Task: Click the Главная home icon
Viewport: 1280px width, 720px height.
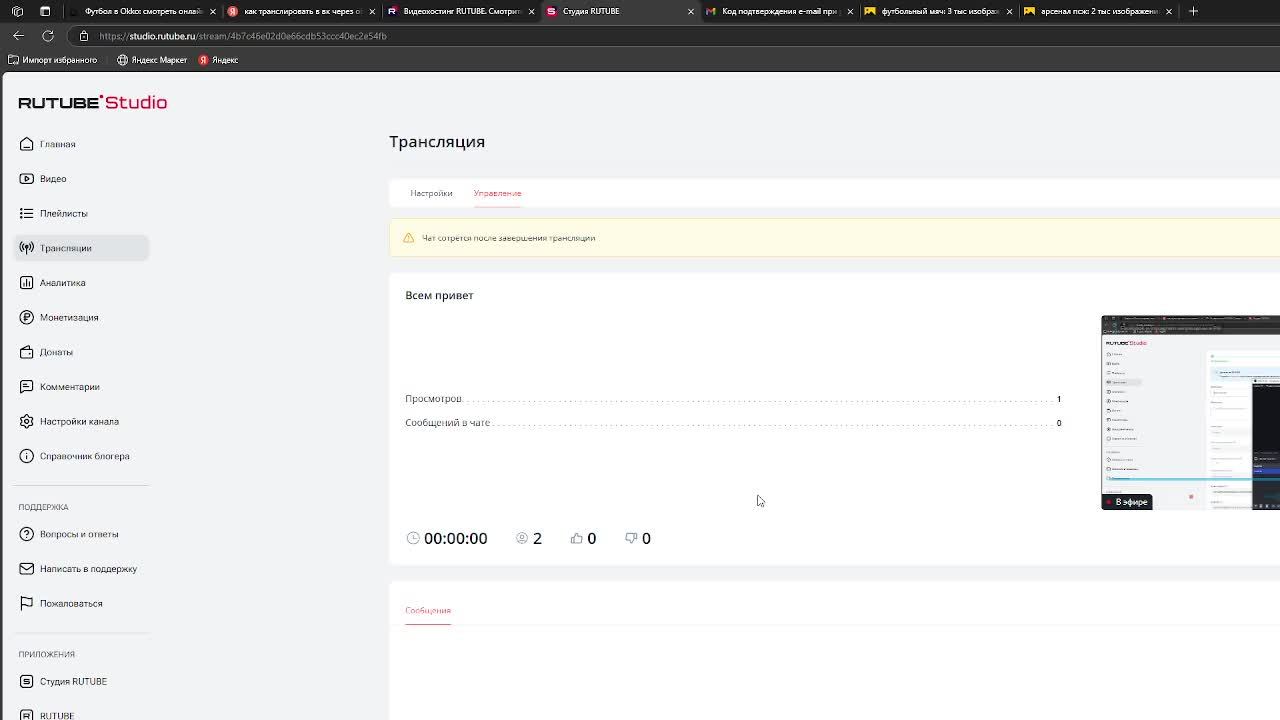Action: [27, 144]
